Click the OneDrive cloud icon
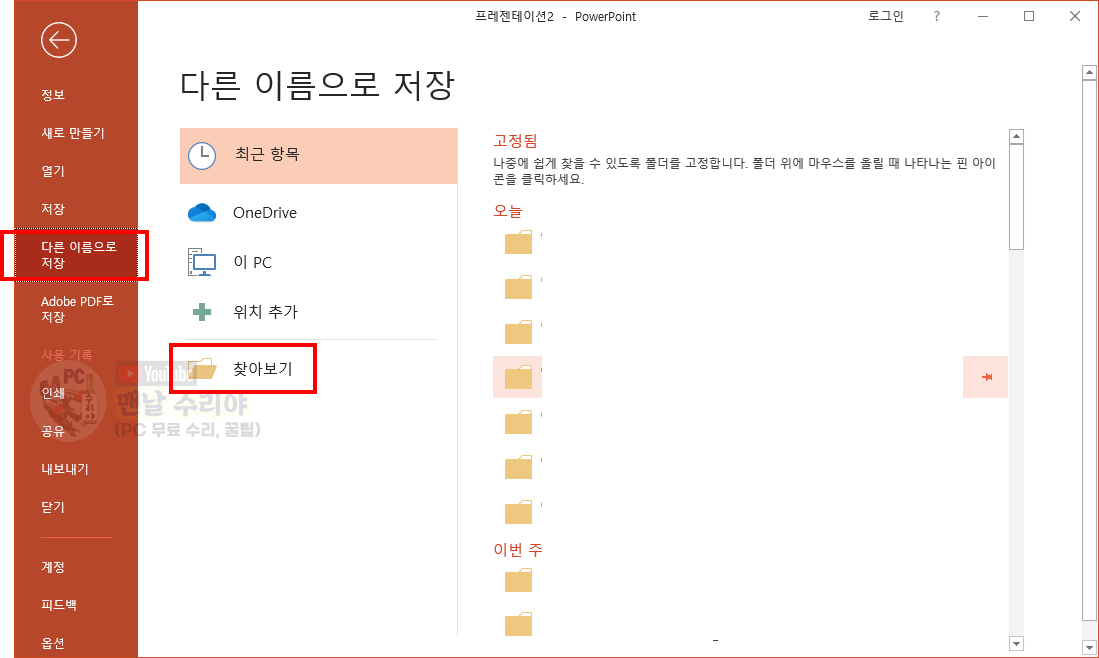1099x658 pixels. (202, 212)
